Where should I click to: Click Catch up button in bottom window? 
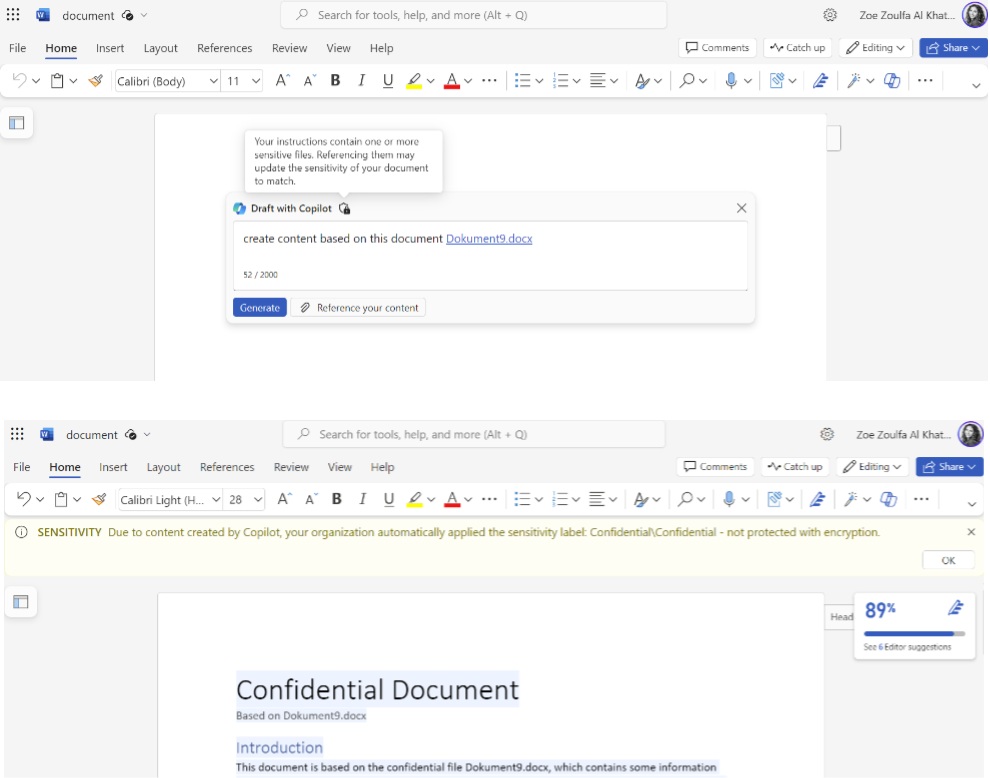tap(796, 467)
